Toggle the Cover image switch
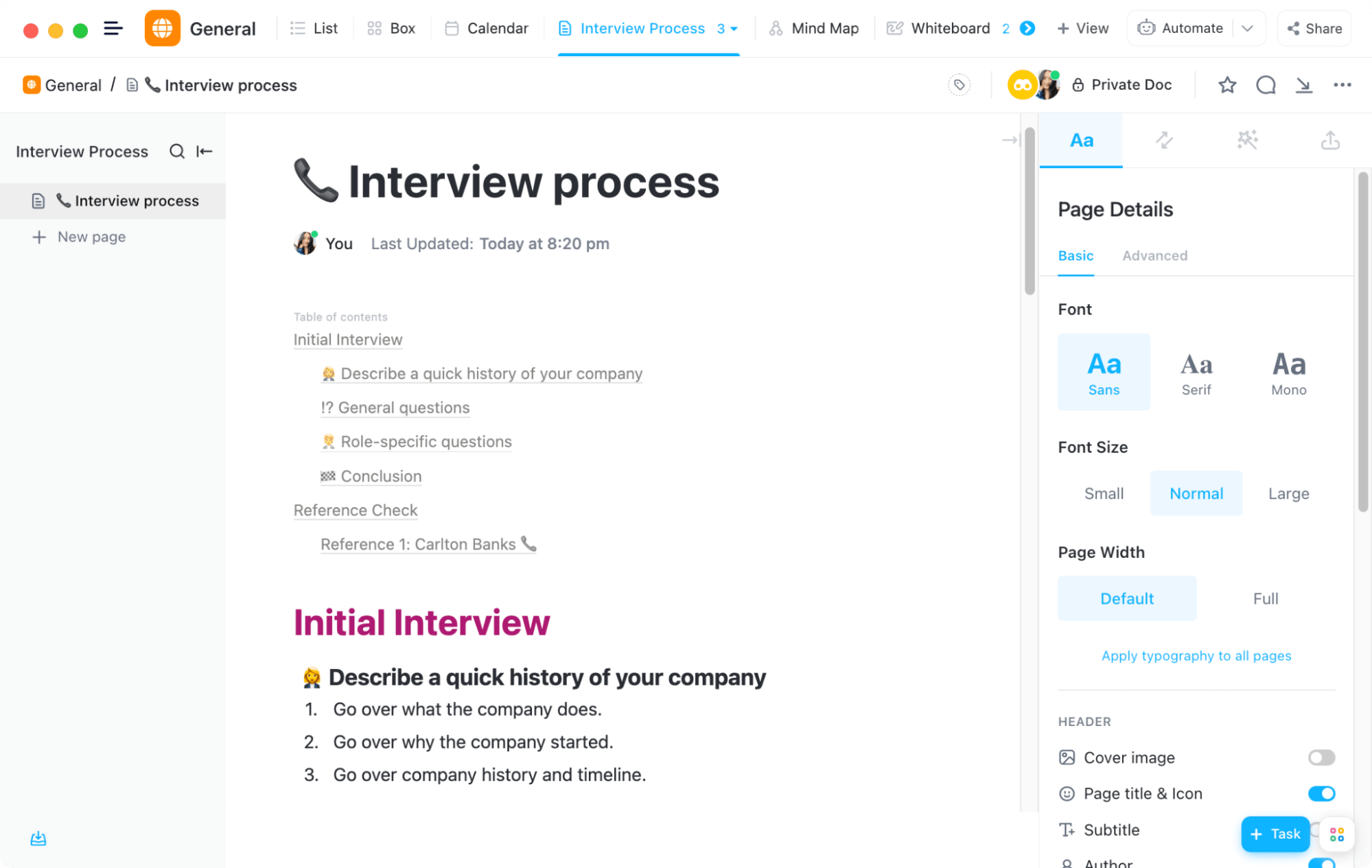Viewport: 1372px width, 868px height. click(x=1322, y=758)
